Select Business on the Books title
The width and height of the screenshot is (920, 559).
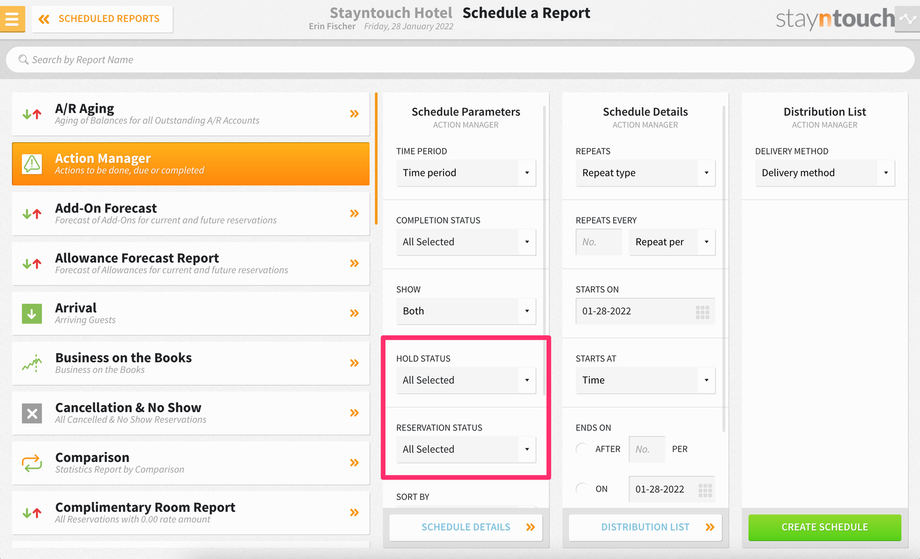[123, 358]
